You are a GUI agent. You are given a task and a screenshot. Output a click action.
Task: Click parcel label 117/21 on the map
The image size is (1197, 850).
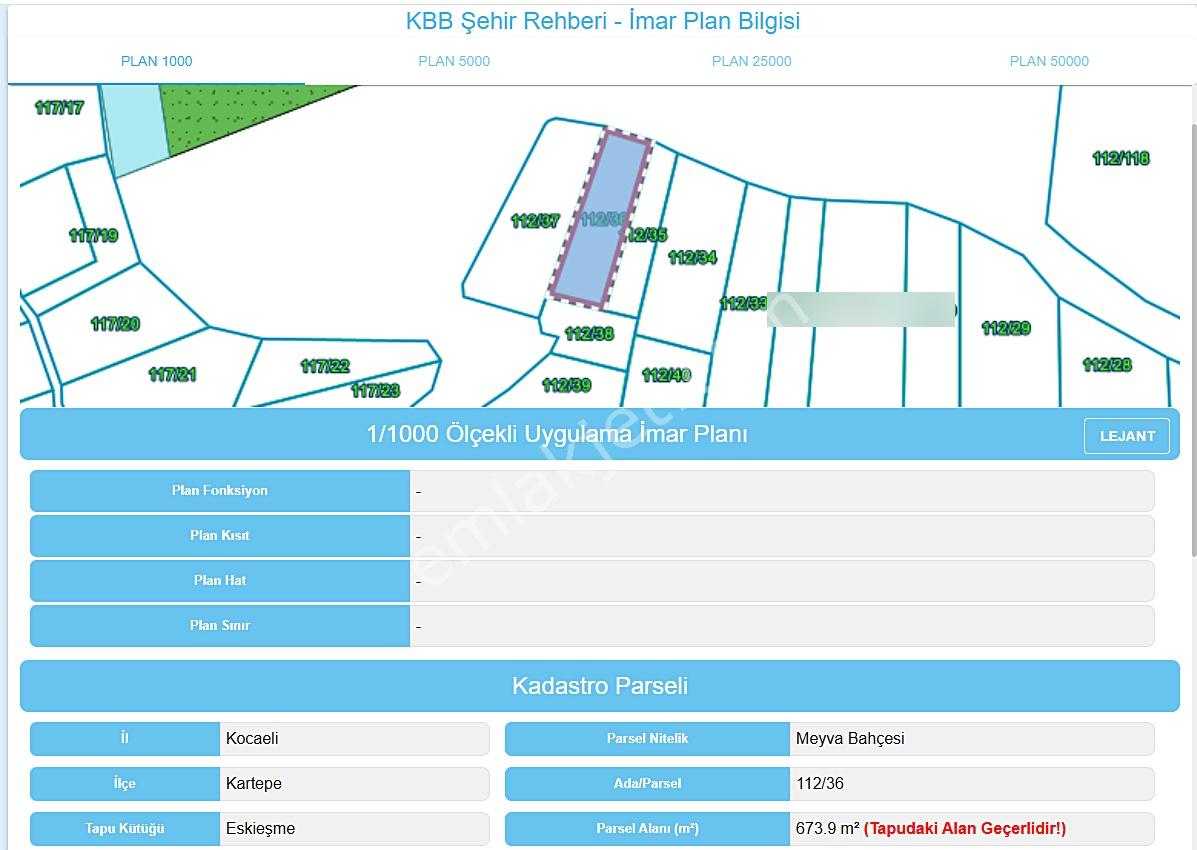(173, 374)
